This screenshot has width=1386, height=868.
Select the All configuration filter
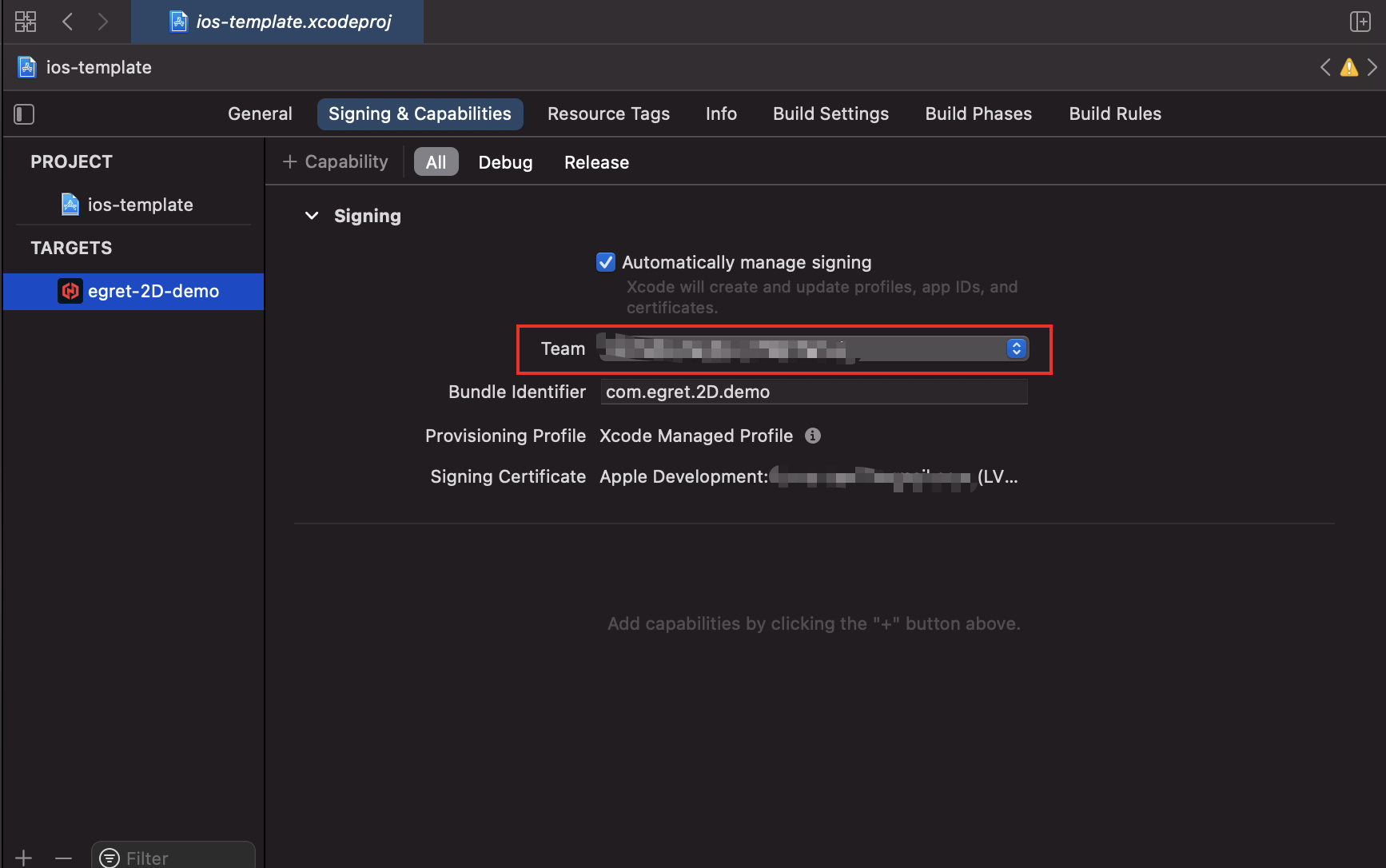[x=436, y=162]
